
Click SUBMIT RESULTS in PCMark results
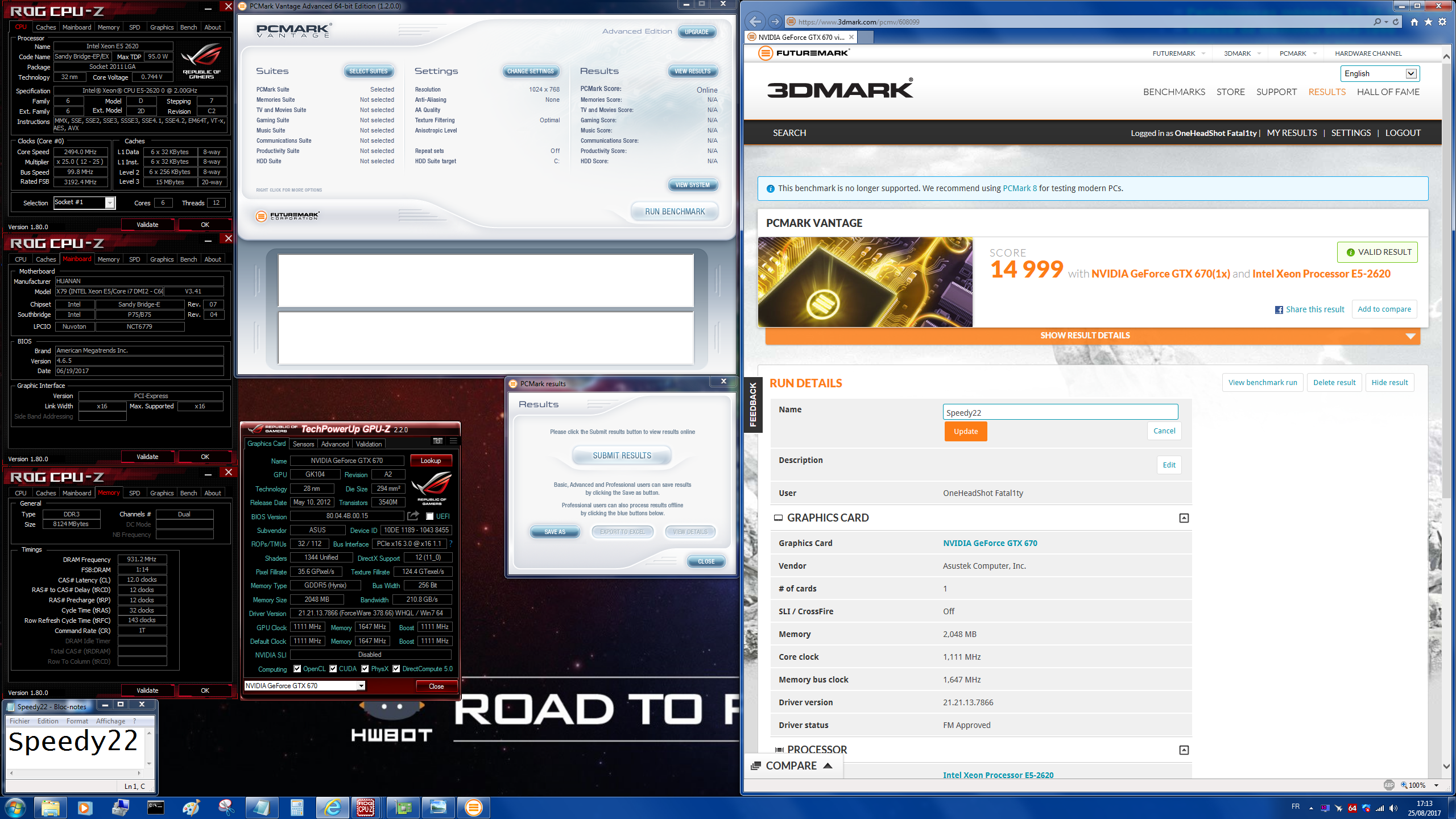coord(622,456)
